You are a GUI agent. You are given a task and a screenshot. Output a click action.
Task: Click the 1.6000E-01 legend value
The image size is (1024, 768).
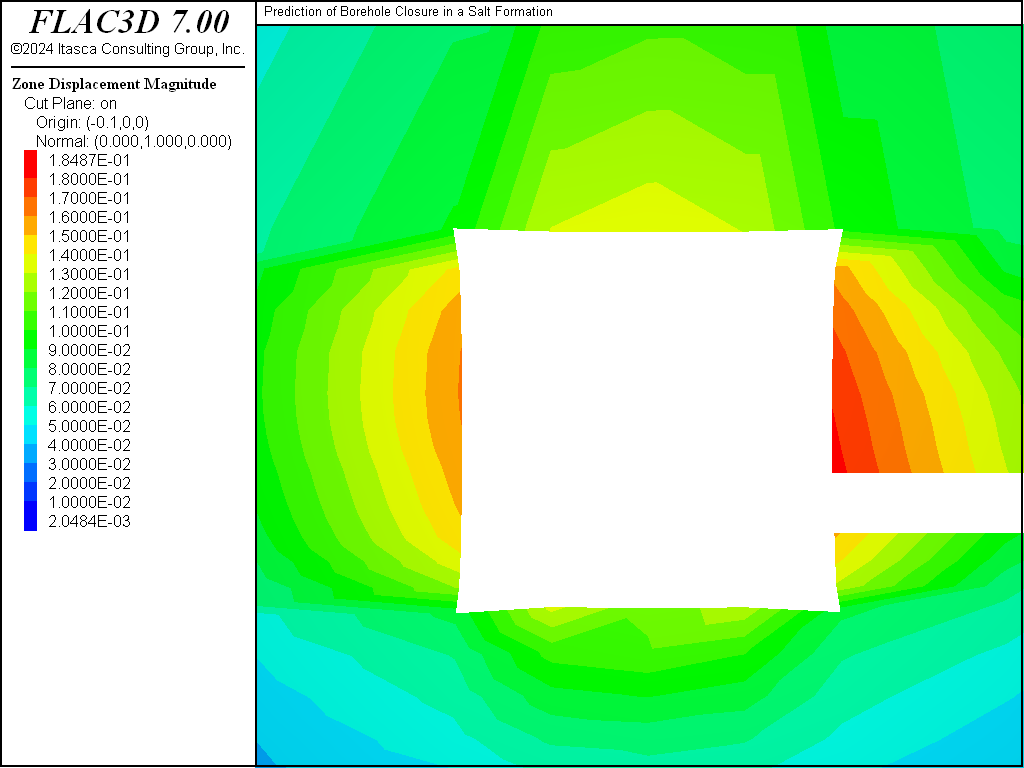tap(89, 217)
